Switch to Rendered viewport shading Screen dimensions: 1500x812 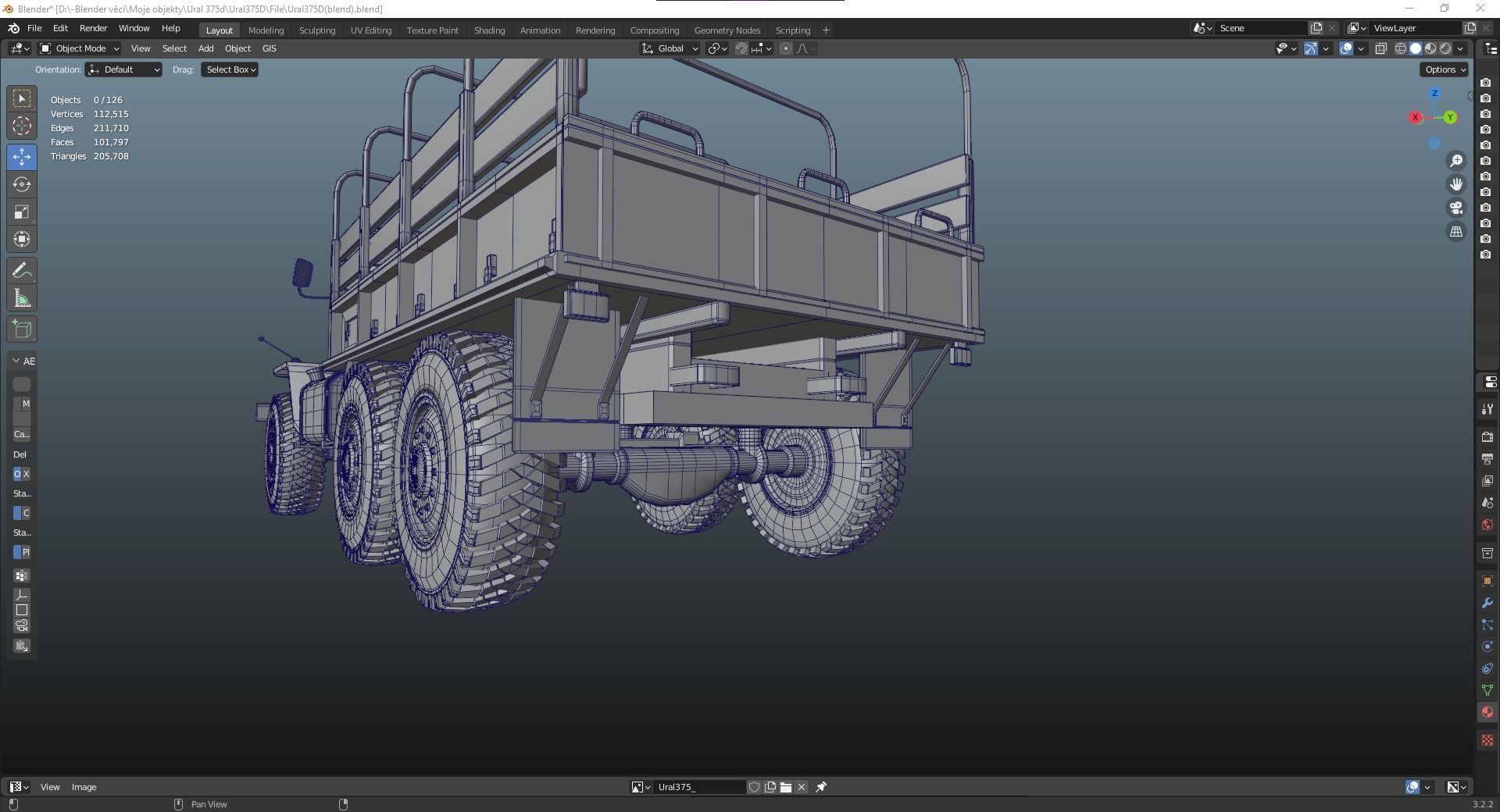[x=1445, y=48]
